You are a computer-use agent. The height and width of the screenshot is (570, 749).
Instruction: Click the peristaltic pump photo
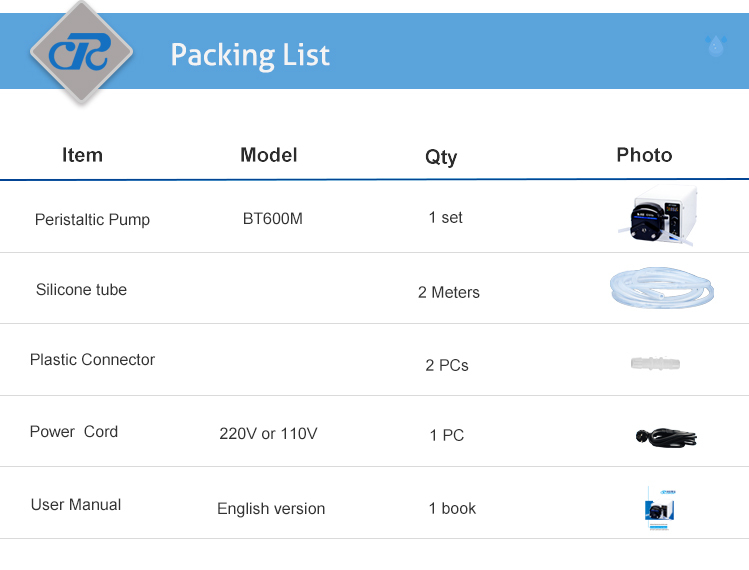pos(659,215)
